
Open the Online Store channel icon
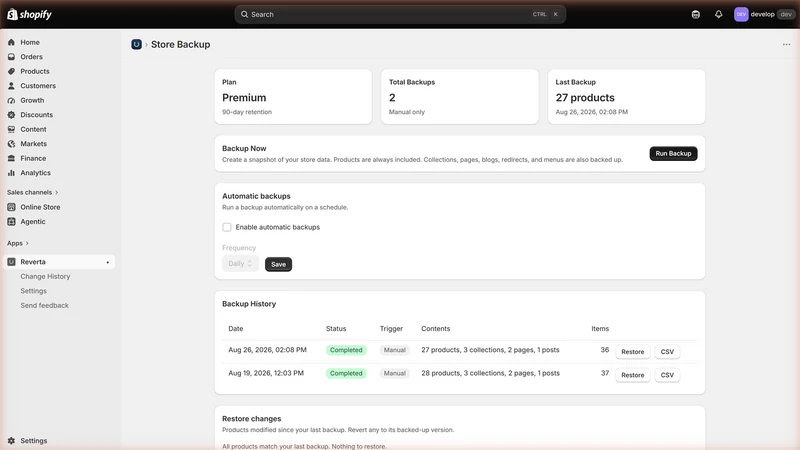[11, 207]
